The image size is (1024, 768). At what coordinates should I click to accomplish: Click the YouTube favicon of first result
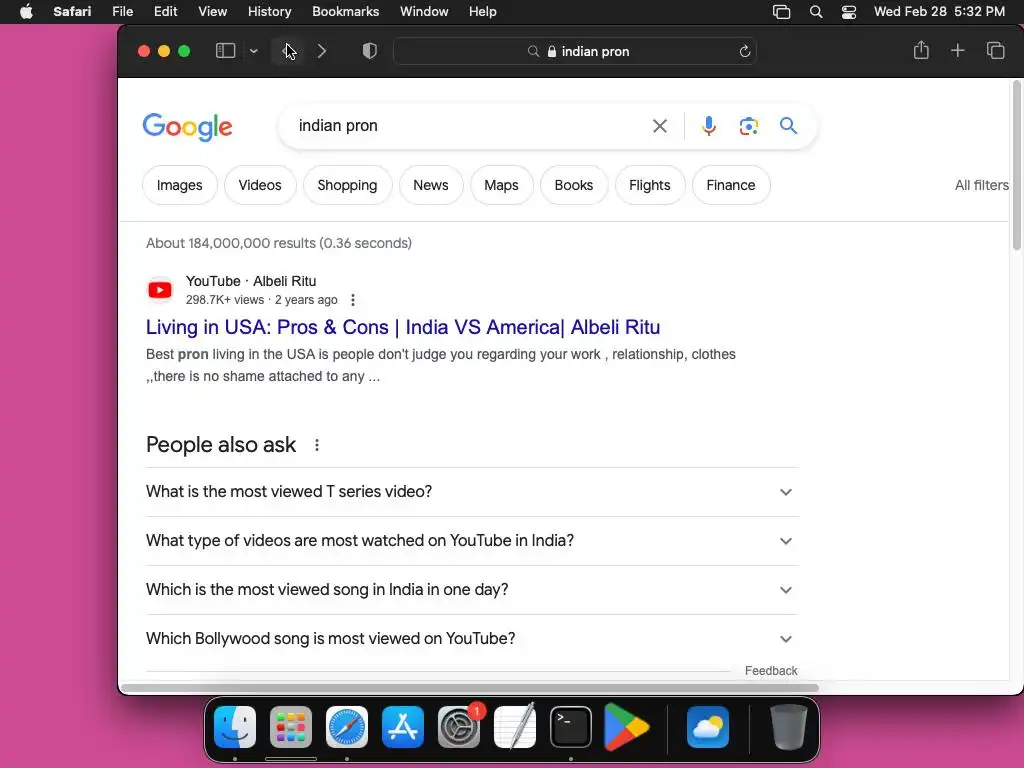pos(160,290)
